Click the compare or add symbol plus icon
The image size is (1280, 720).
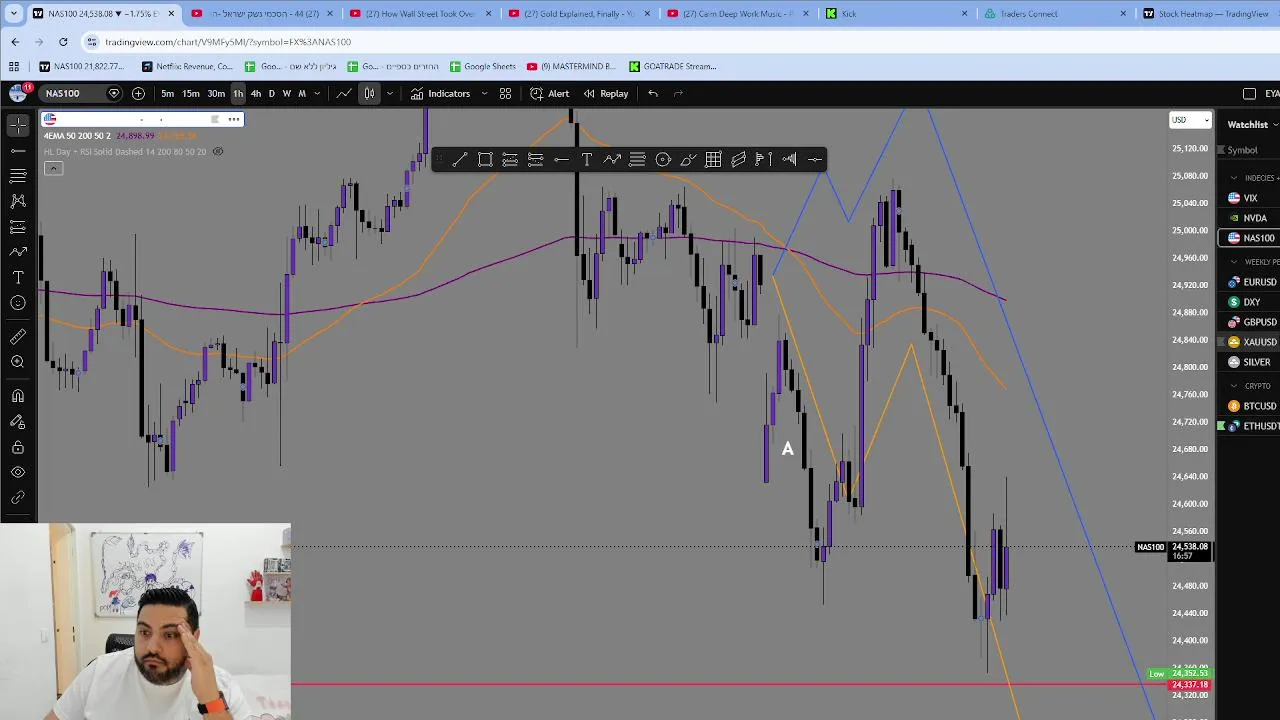138,93
